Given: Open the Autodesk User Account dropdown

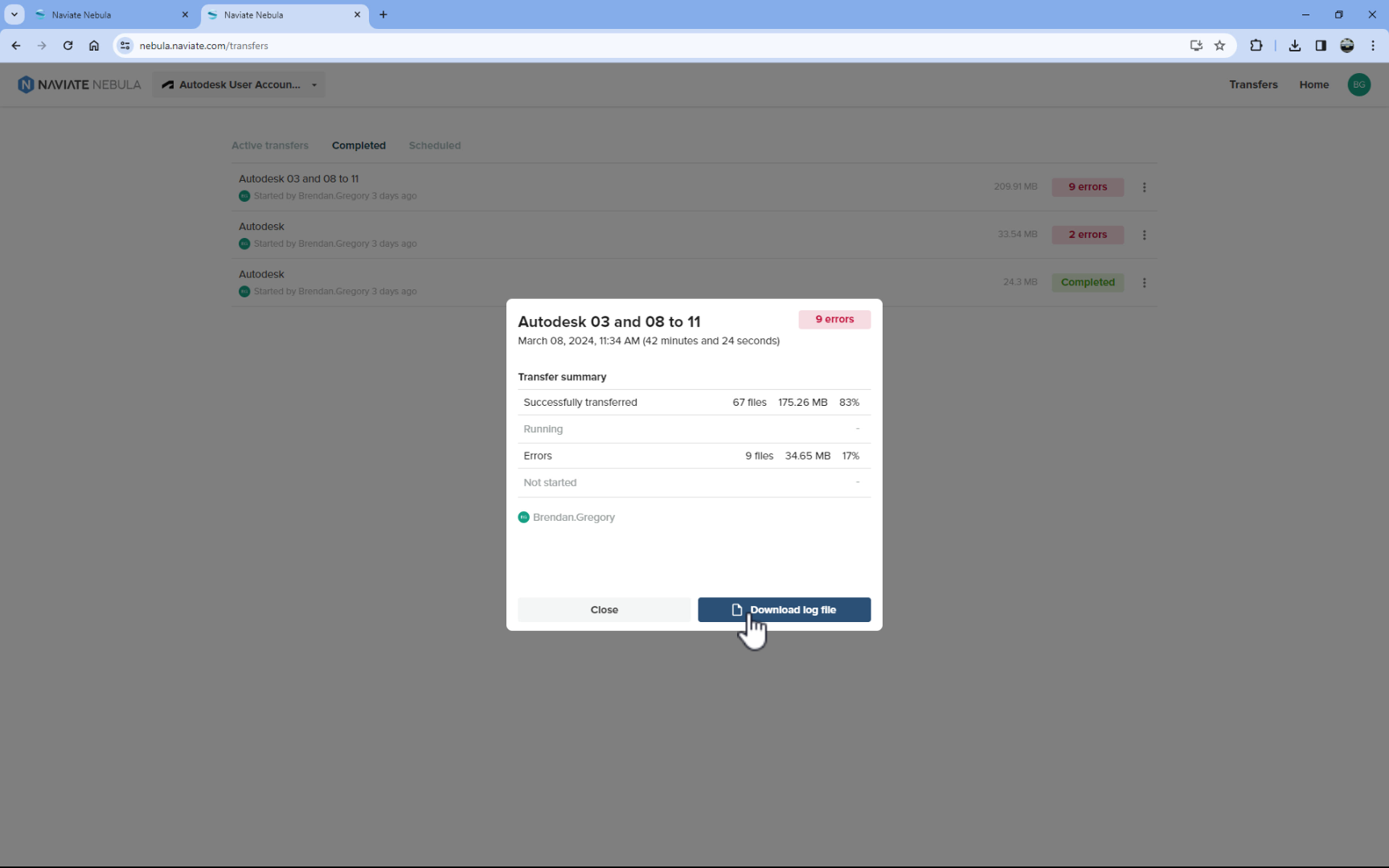Looking at the screenshot, I should click(x=239, y=84).
